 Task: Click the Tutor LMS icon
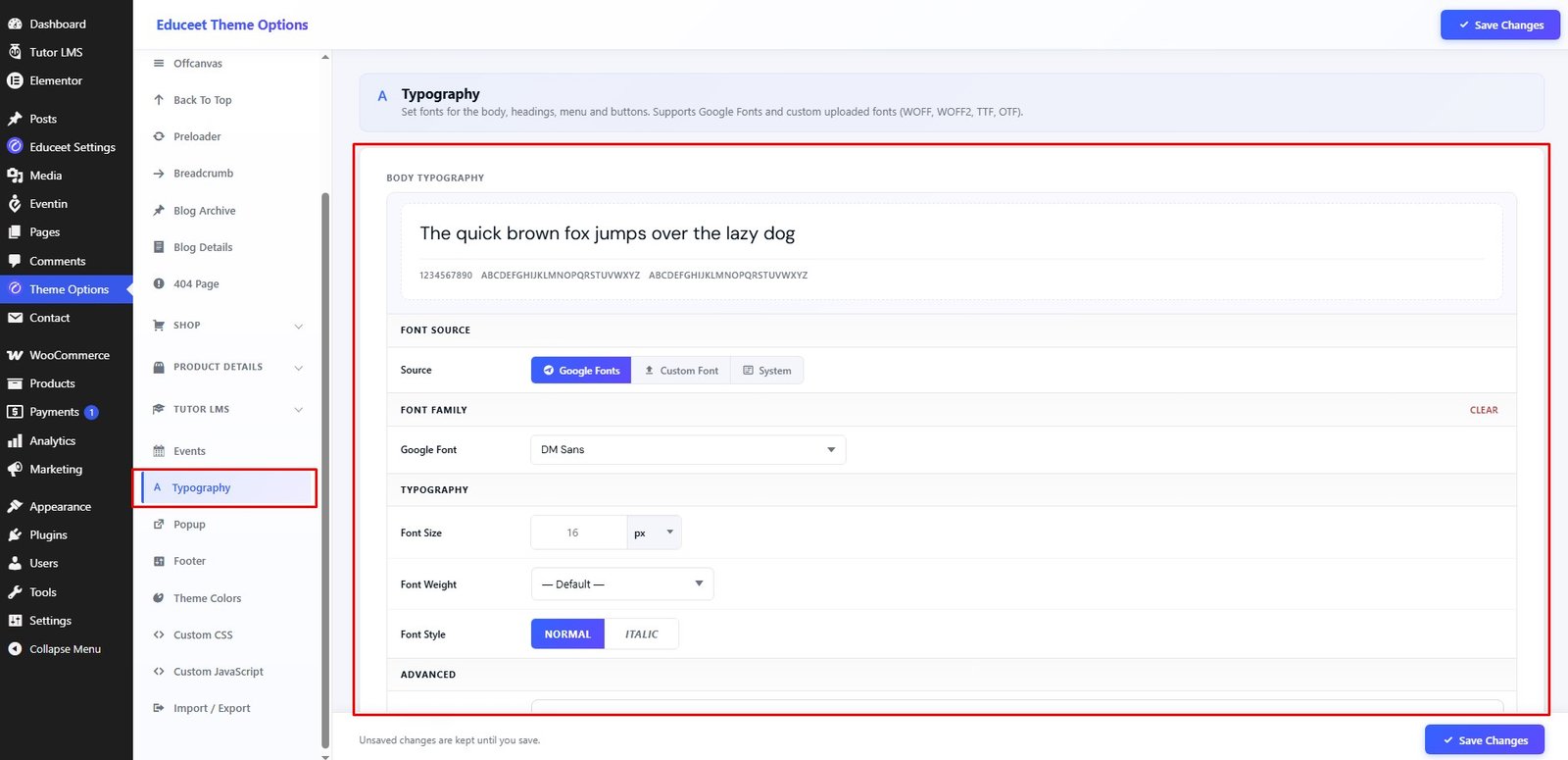pos(15,52)
